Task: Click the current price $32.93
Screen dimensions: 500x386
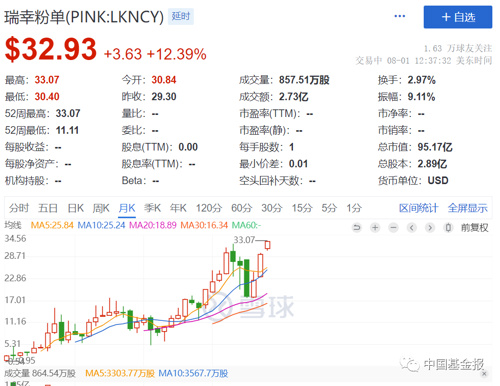Action: click(x=51, y=49)
